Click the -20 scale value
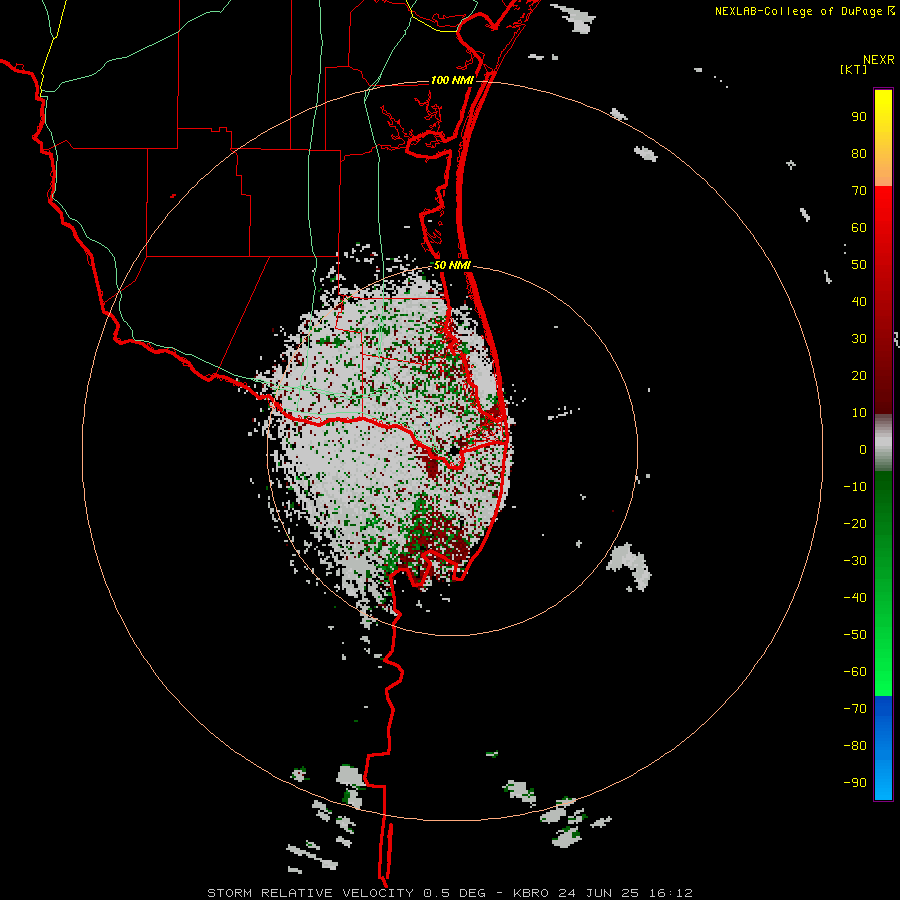Screen dimensions: 900x900 coord(855,524)
